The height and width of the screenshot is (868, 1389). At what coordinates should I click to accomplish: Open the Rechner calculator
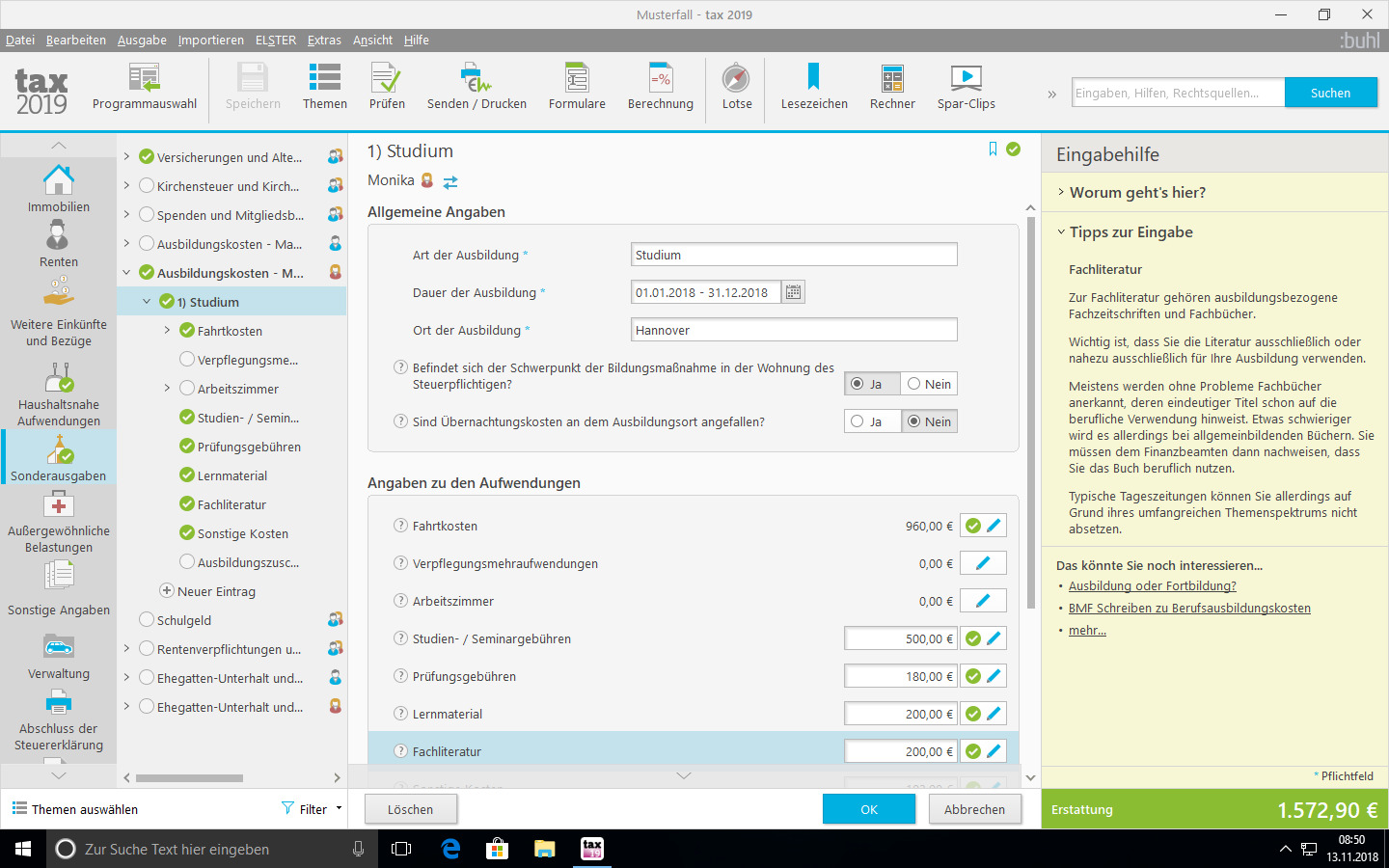(x=892, y=87)
